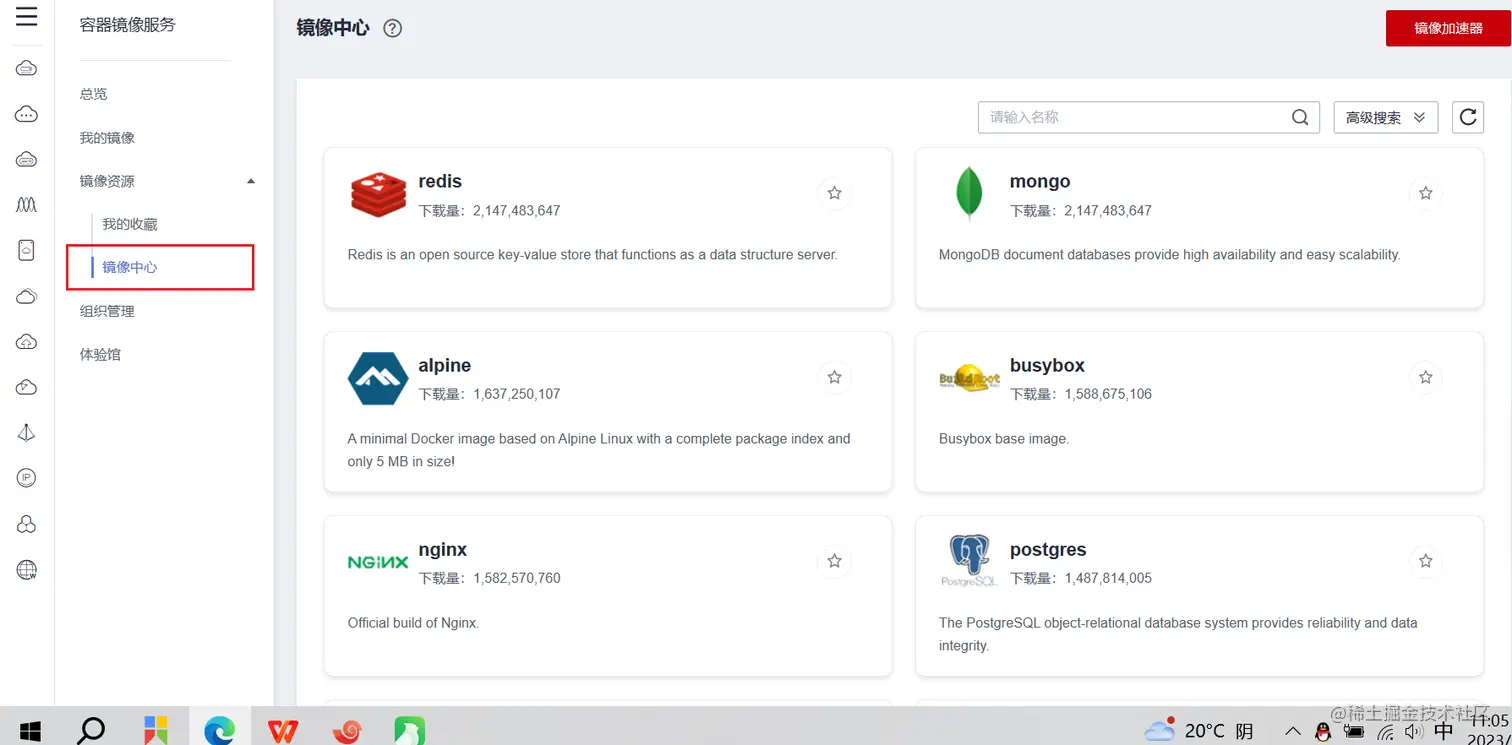Click the globe icon in the service rail
Screen dimensions: 1512x745
coord(27,570)
